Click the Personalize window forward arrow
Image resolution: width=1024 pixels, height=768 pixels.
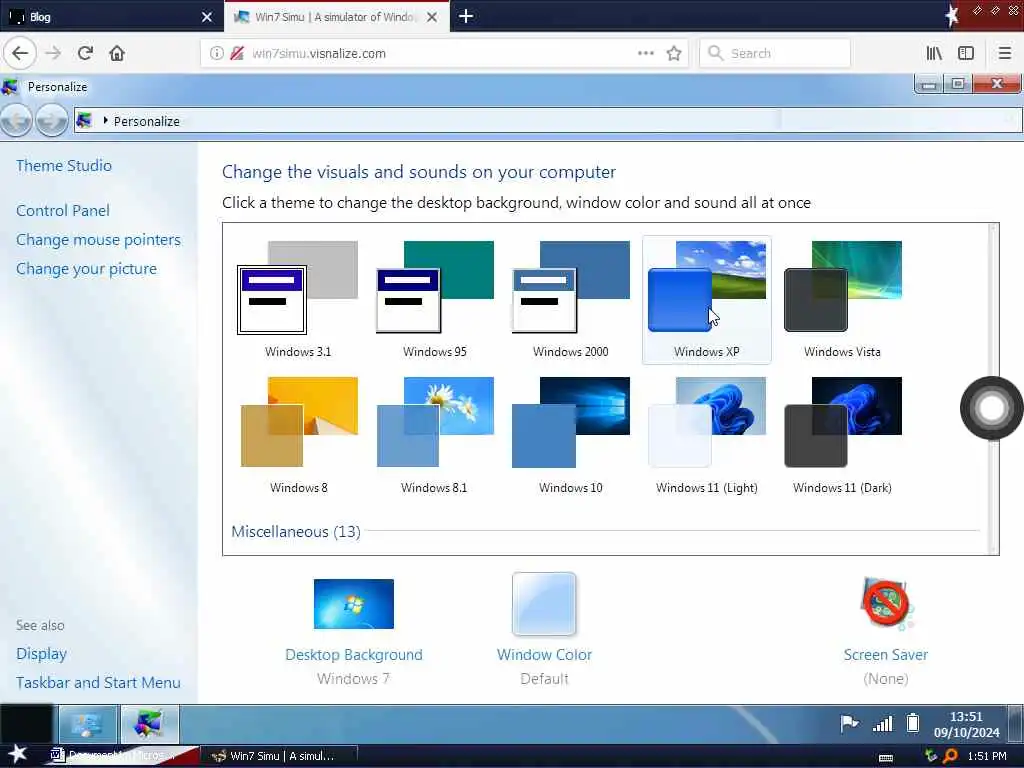pyautogui.click(x=52, y=120)
